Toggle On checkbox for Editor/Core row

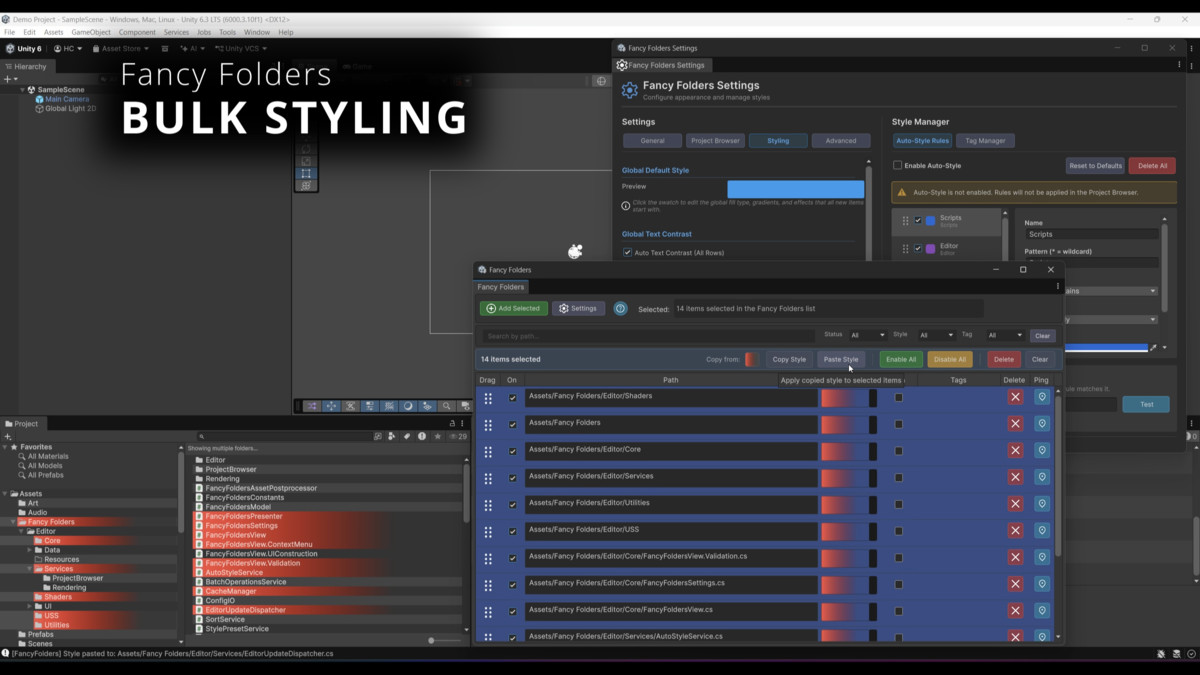coord(513,451)
